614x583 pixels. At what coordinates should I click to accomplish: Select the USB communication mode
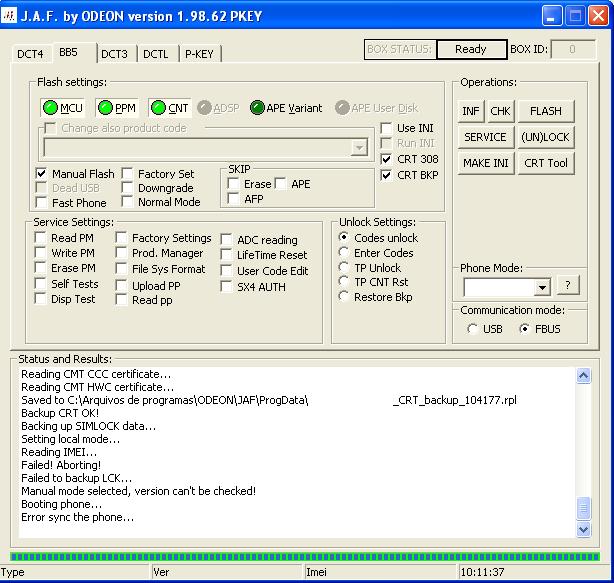point(472,330)
